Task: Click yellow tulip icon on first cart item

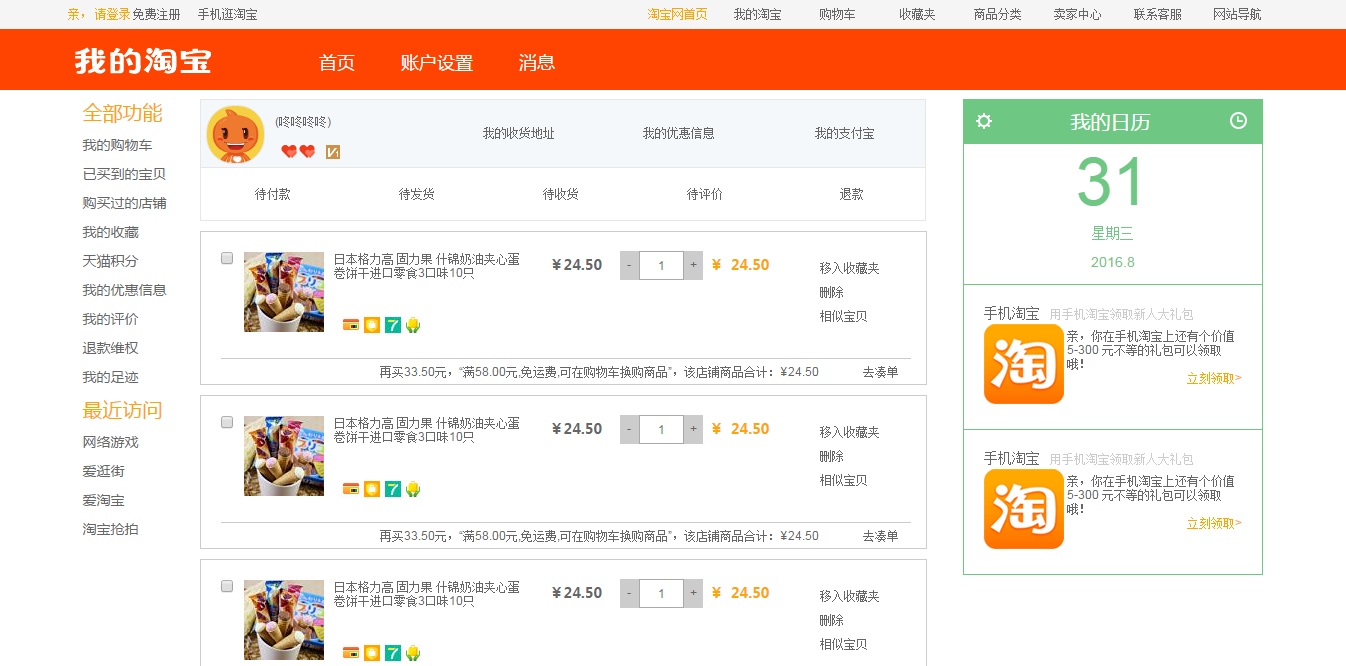Action: click(x=413, y=325)
